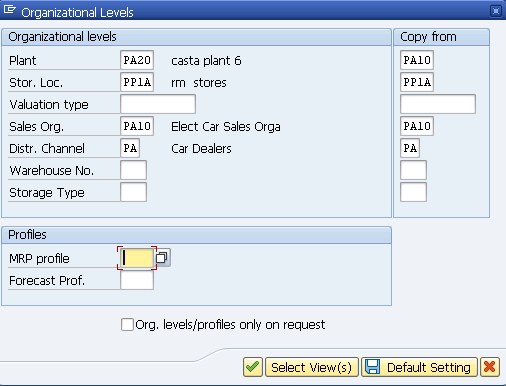The height and width of the screenshot is (386, 506).
Task: Click the Plant field containing PA20
Action: tap(137, 60)
